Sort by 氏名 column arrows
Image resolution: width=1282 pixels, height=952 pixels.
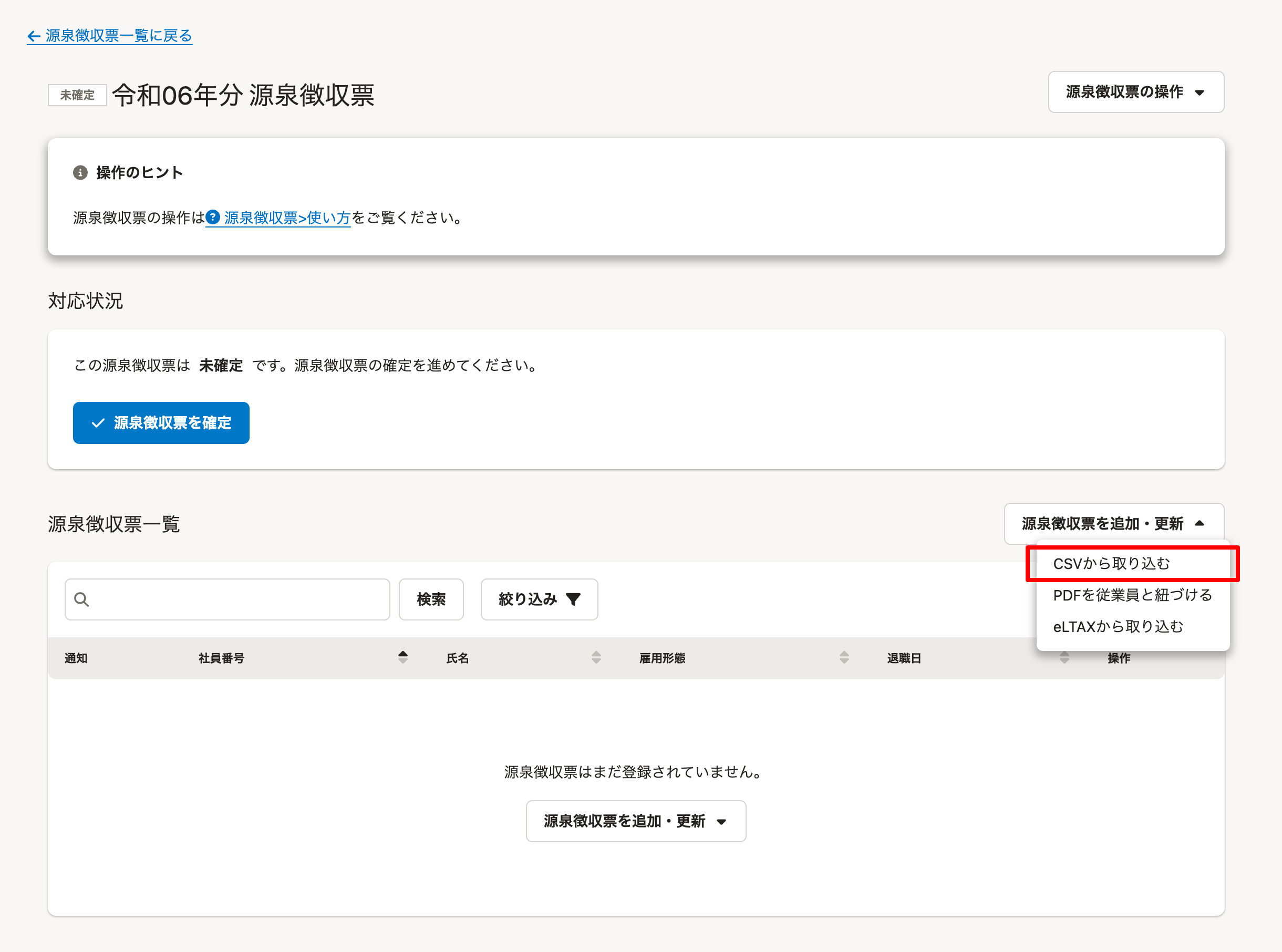[596, 658]
